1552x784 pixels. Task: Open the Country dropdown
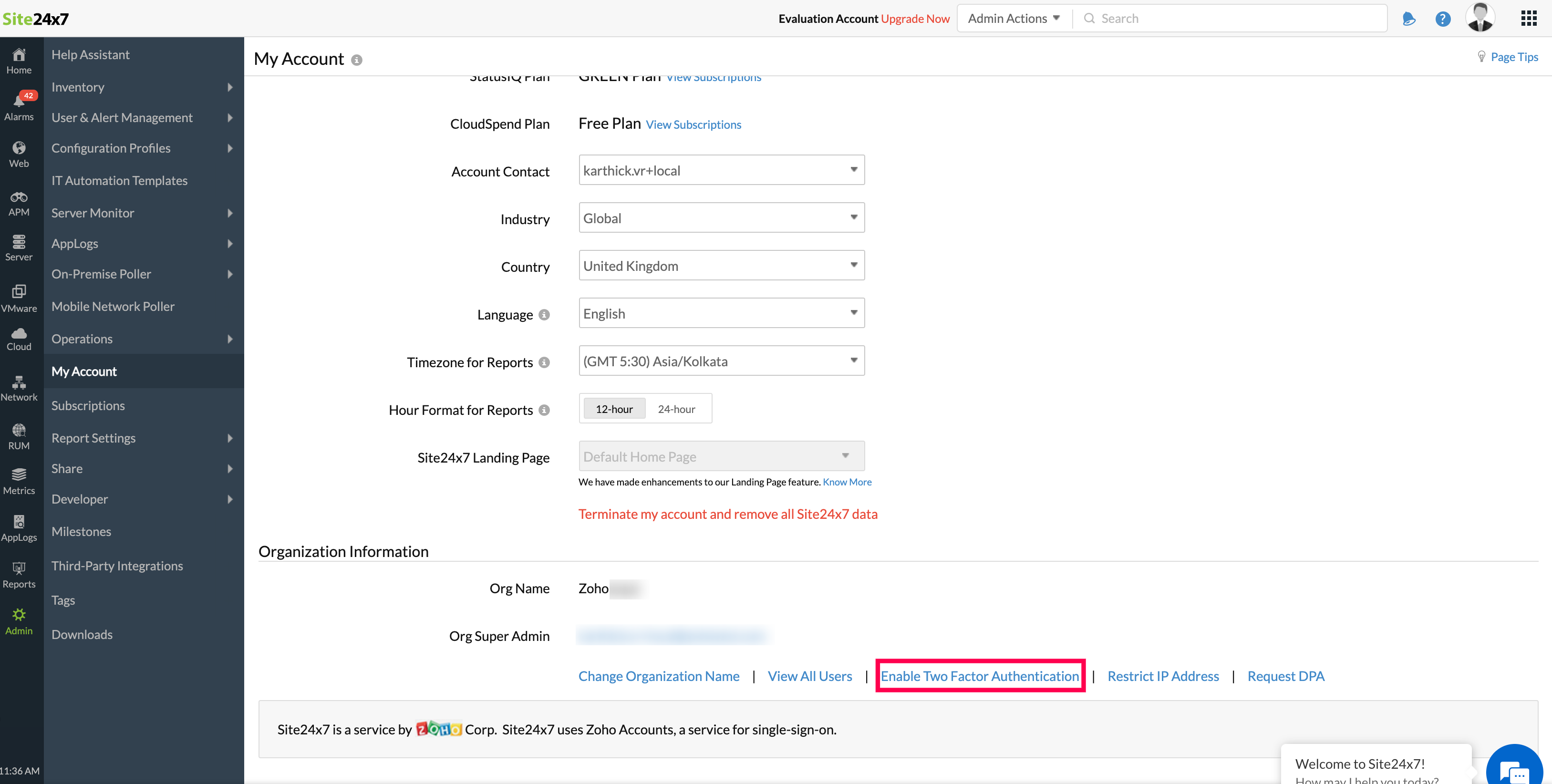click(x=721, y=266)
